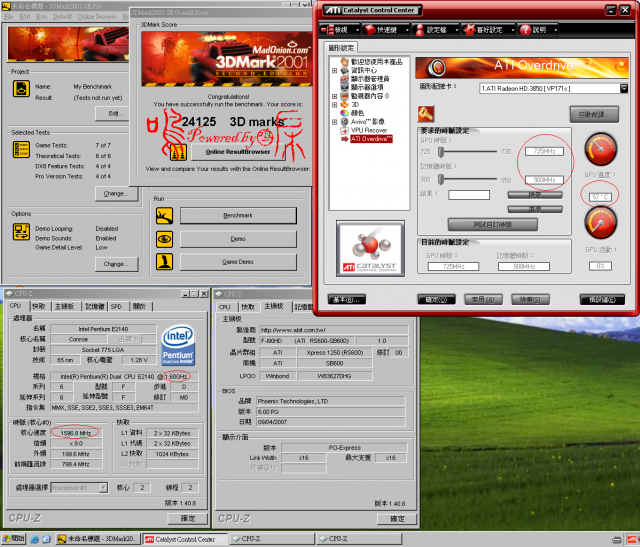Click the Demo button in 3DMark
This screenshot has height=547, width=640.
238,239
